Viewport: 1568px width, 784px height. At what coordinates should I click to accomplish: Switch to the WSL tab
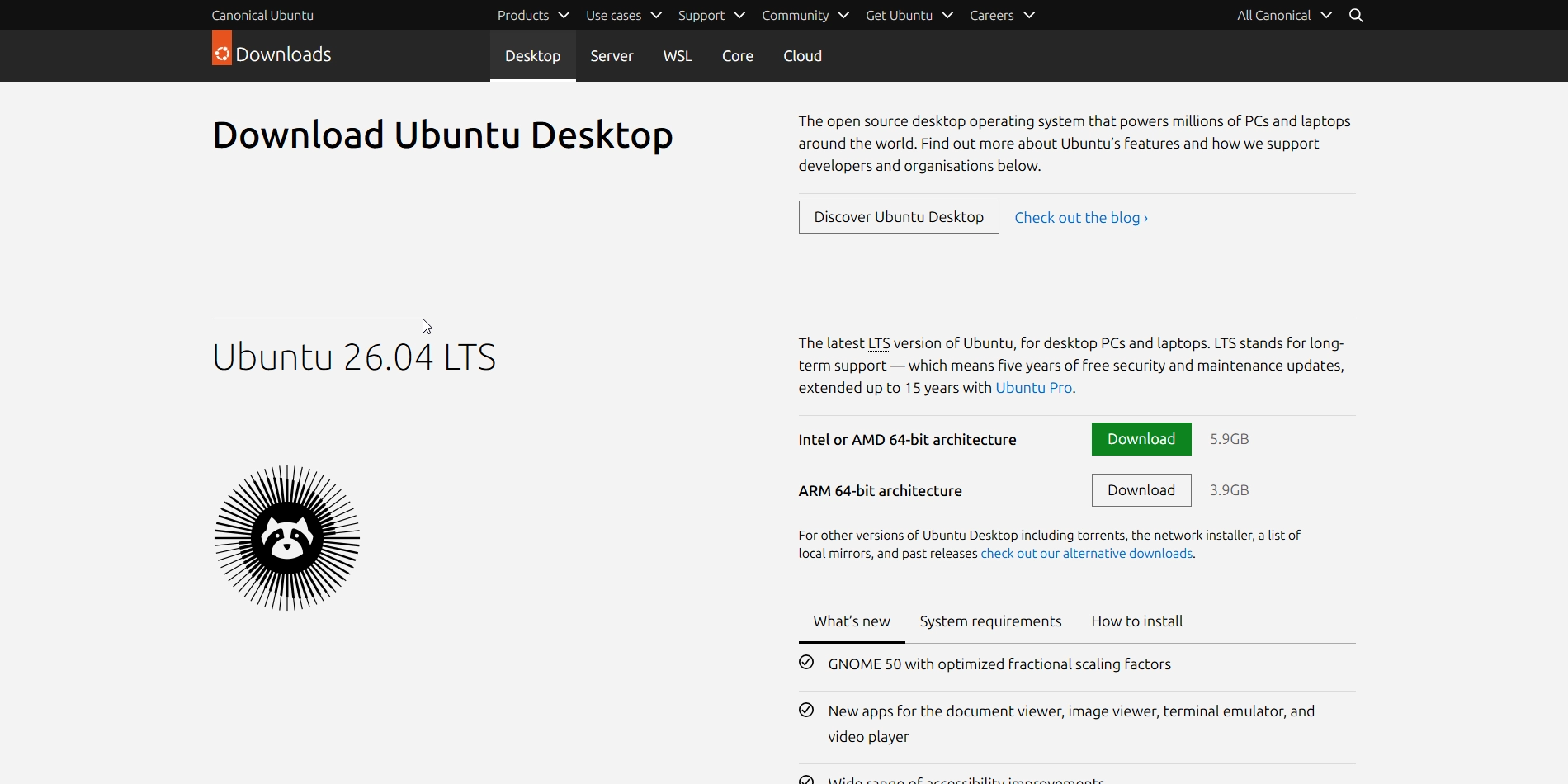click(678, 56)
